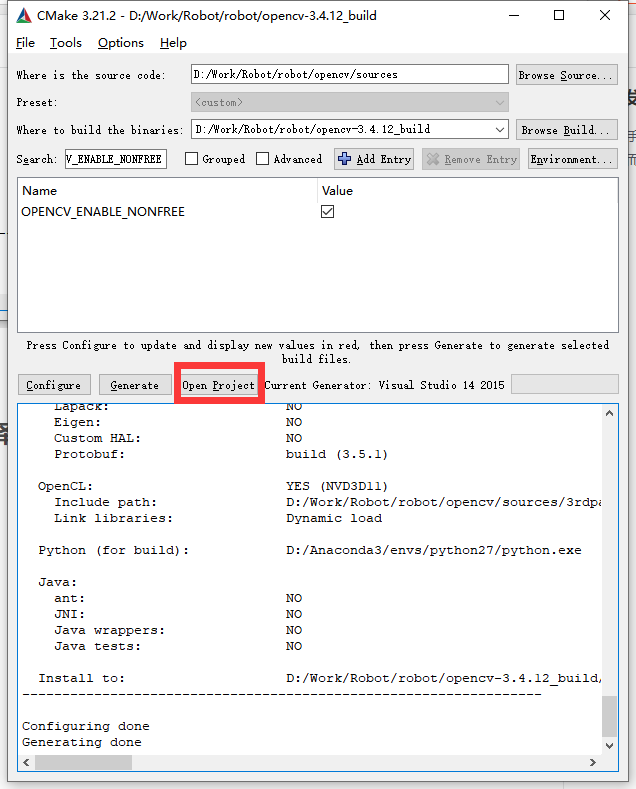The image size is (636, 789).
Task: Open the Help menu
Action: tap(173, 43)
